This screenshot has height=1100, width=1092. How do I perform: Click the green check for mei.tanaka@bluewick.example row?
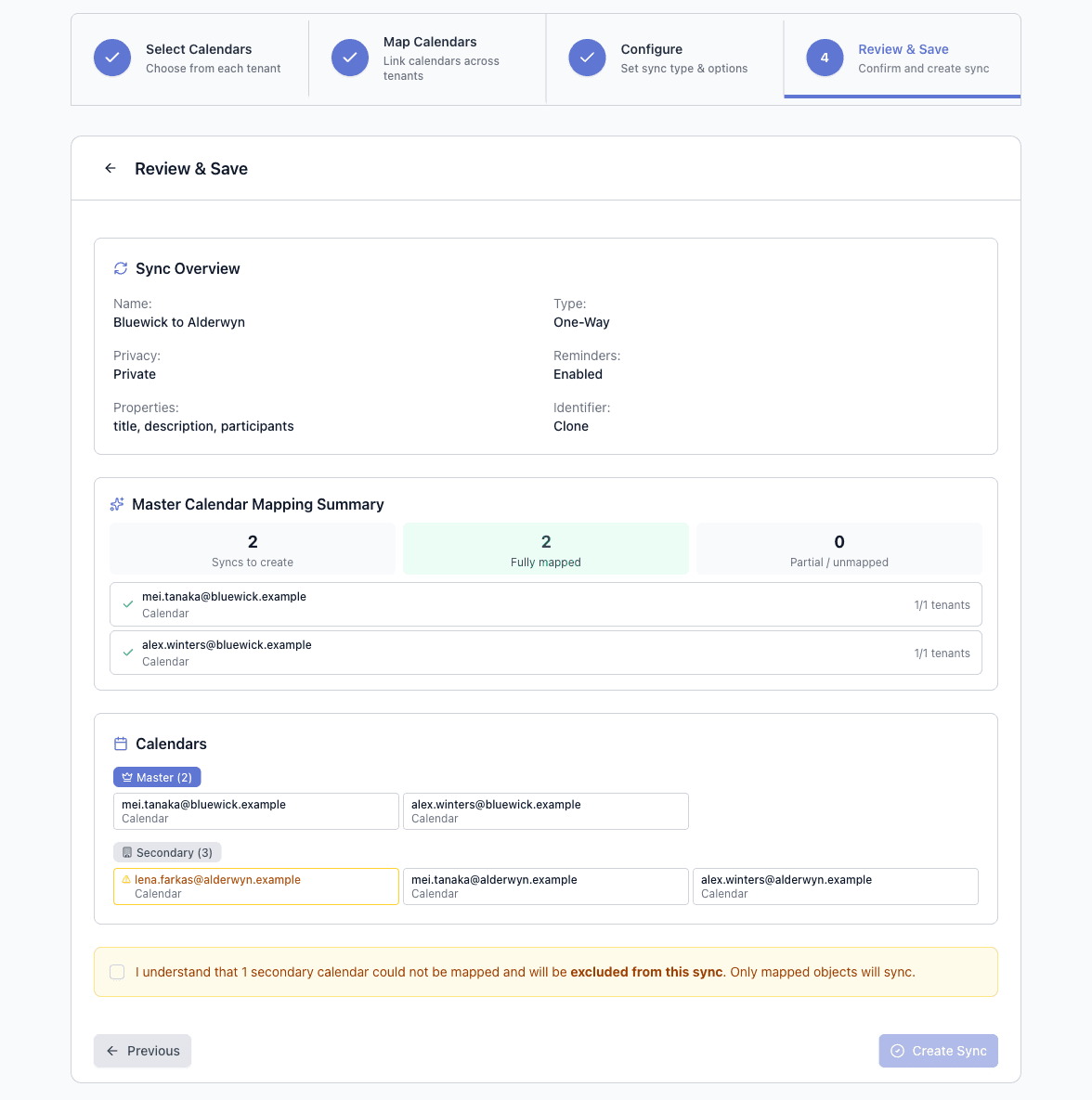[128, 604]
